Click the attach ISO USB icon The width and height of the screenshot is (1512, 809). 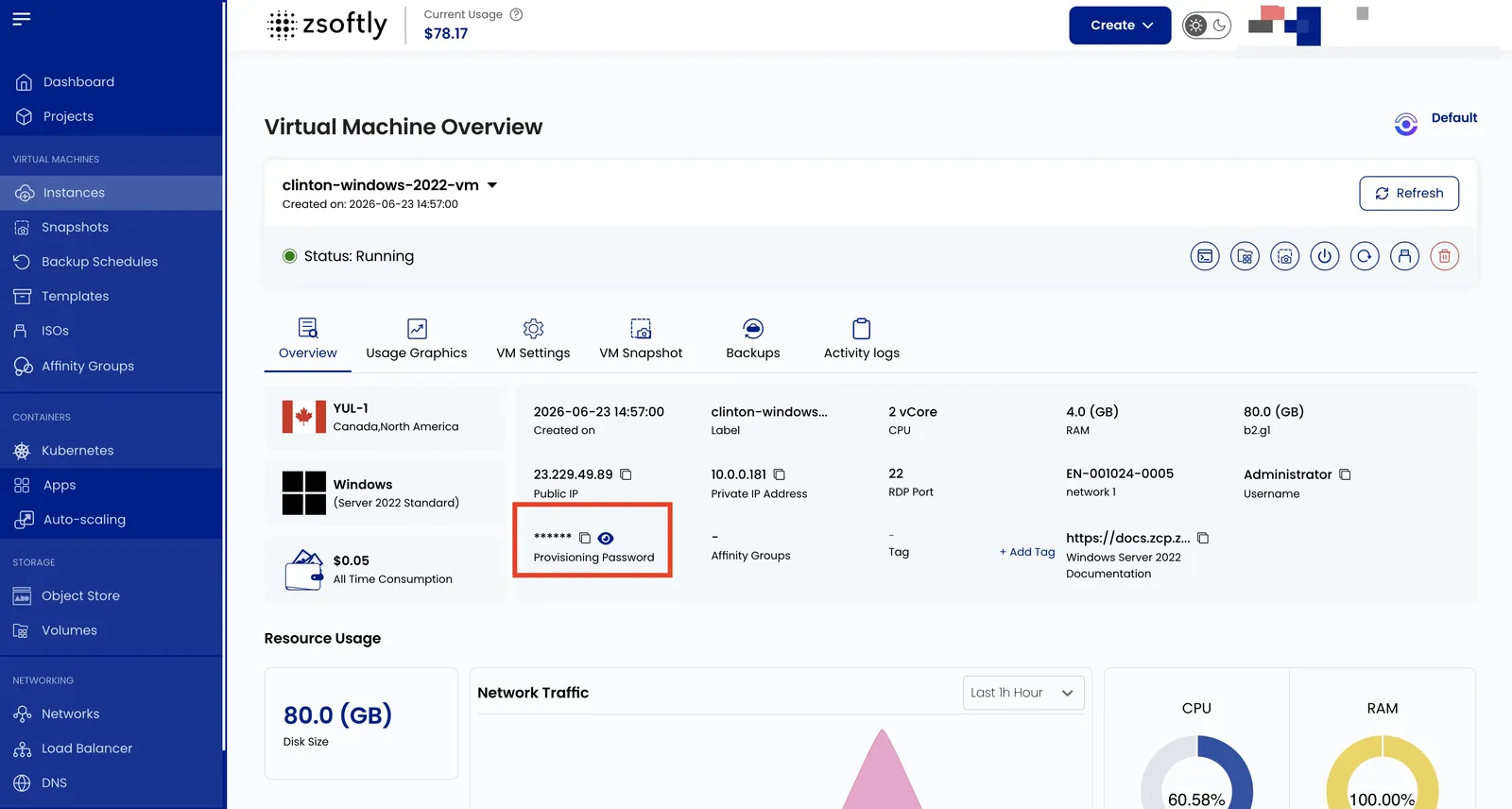1405,256
